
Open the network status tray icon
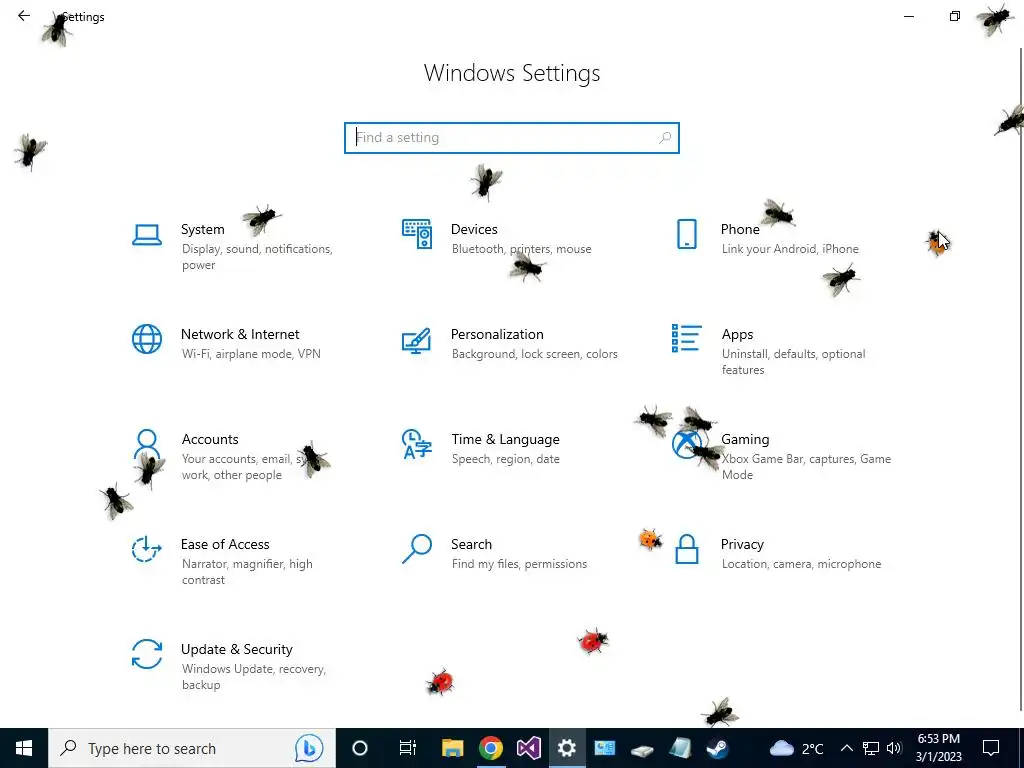tap(871, 748)
